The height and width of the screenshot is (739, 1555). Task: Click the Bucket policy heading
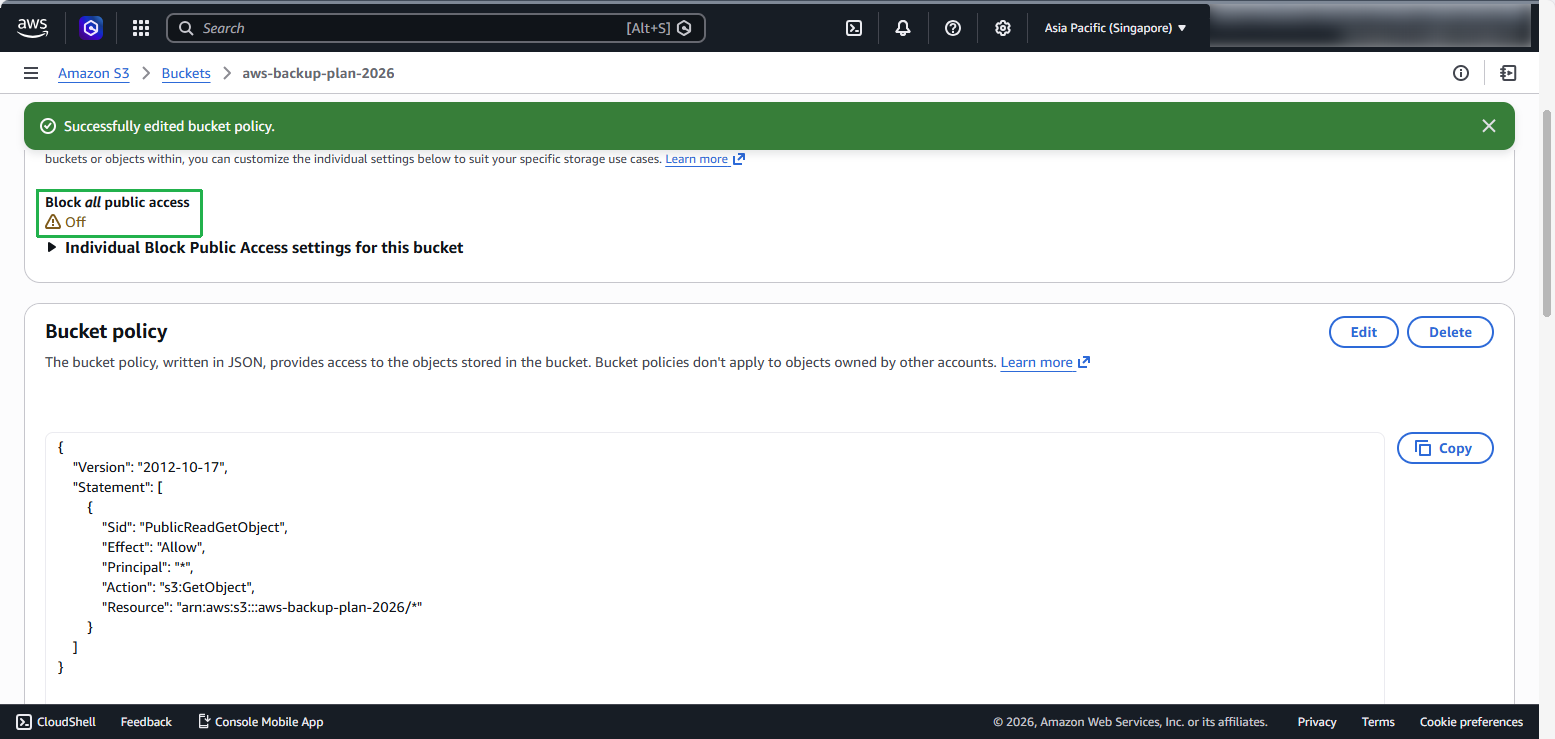coord(106,332)
